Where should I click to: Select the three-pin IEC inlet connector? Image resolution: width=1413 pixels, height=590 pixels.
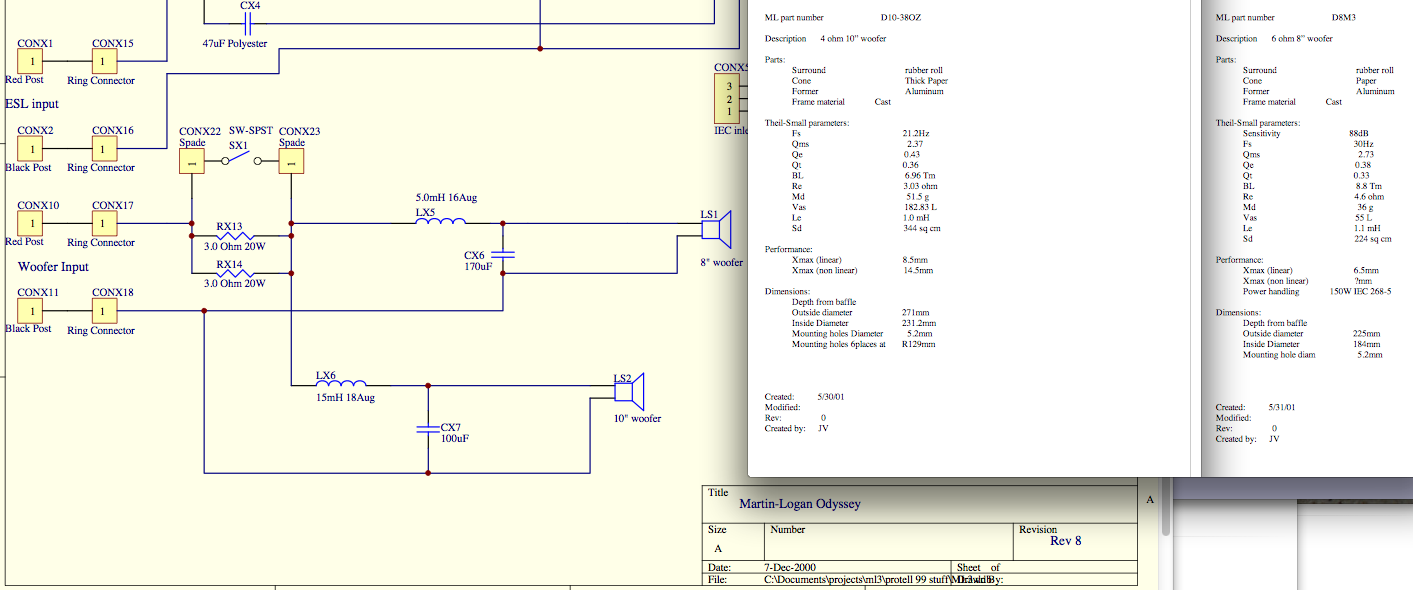tap(729, 99)
